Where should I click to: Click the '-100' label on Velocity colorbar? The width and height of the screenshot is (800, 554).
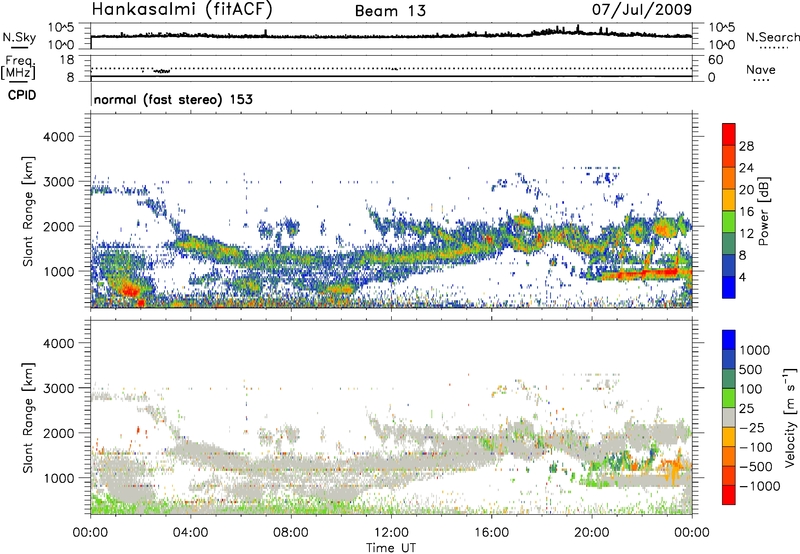pyautogui.click(x=756, y=447)
